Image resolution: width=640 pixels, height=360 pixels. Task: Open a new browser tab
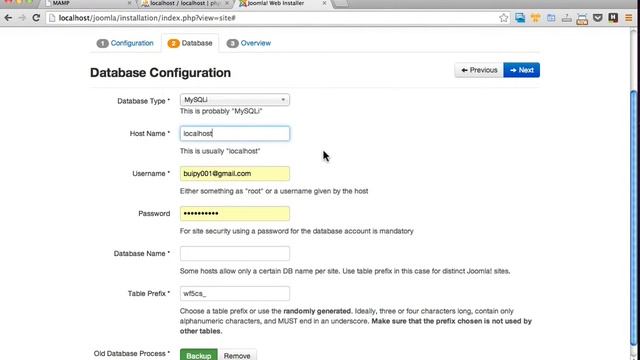pos(341,4)
